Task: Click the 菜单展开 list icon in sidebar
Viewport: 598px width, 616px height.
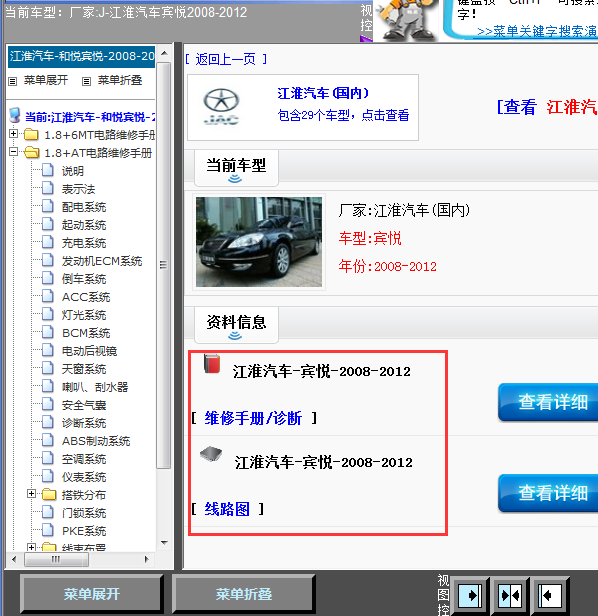Action: click(x=13, y=81)
